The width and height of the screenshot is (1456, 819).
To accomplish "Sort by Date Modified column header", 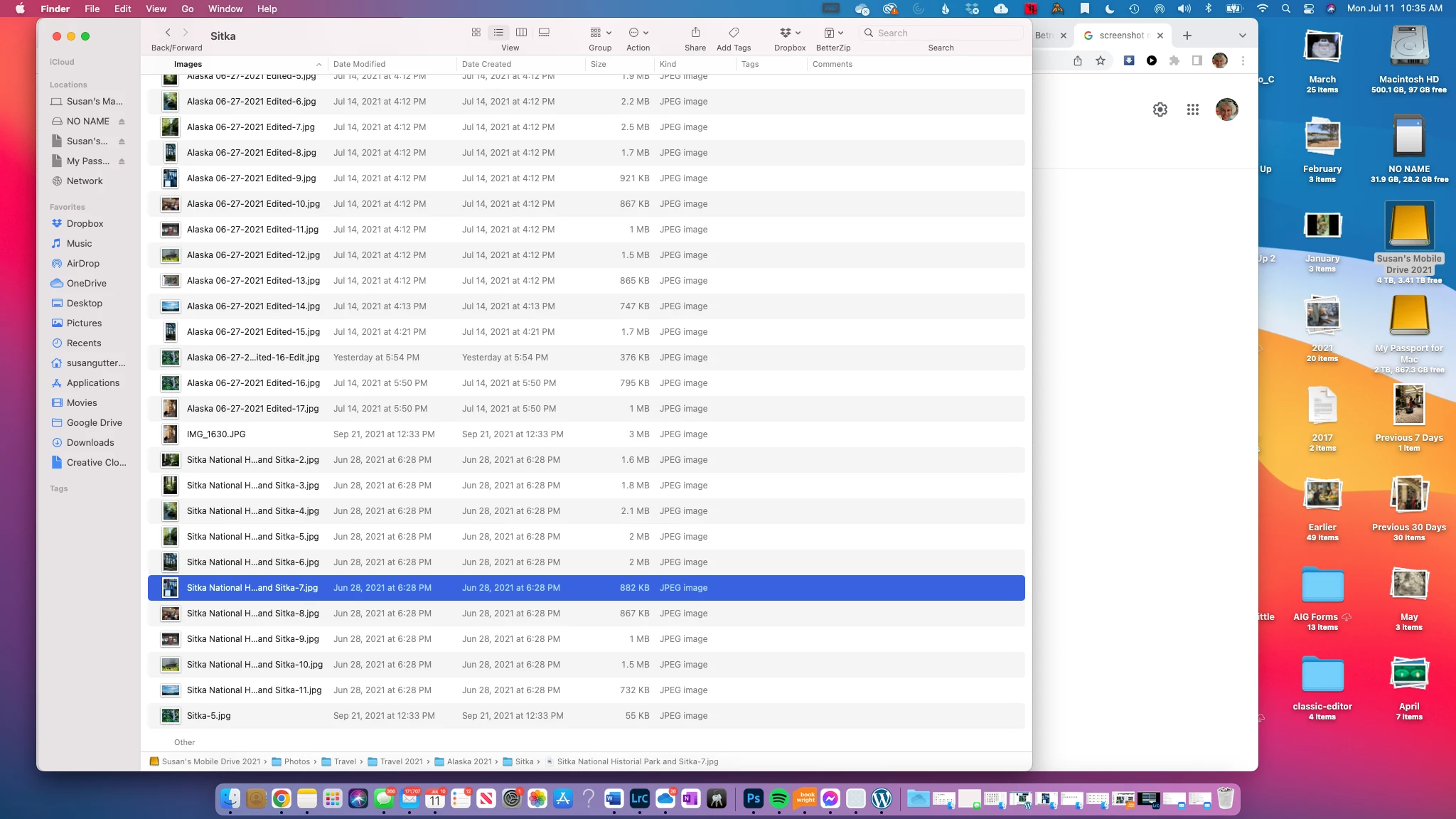I will pos(359,64).
